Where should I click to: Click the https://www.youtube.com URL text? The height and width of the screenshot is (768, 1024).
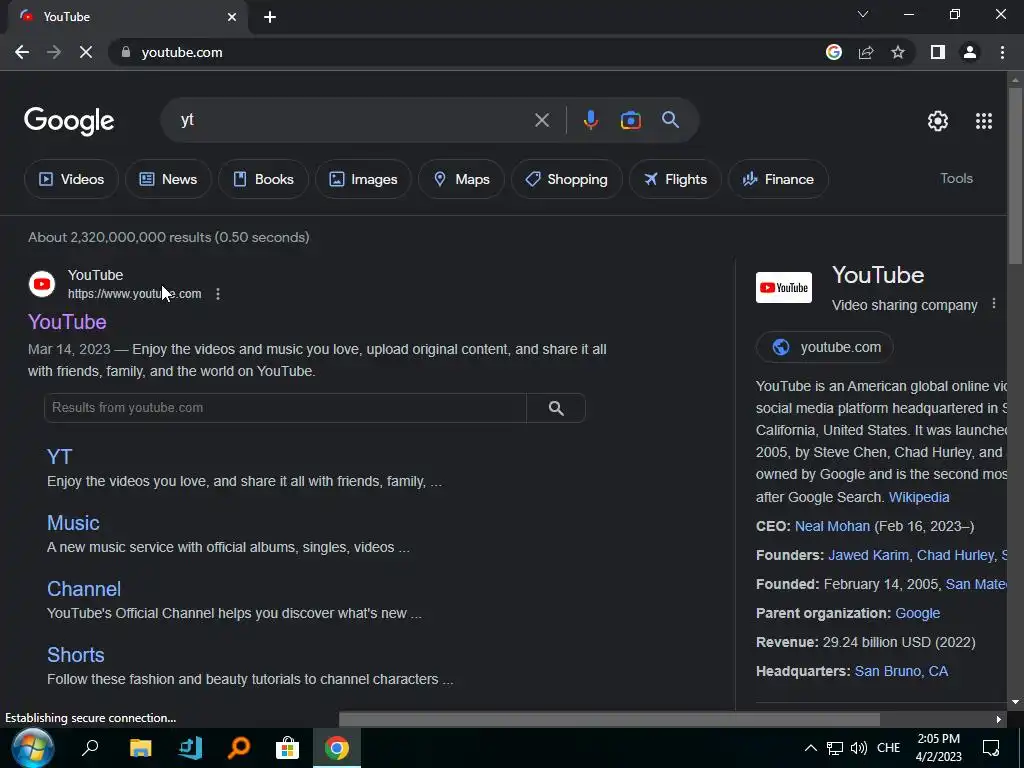[x=135, y=294]
